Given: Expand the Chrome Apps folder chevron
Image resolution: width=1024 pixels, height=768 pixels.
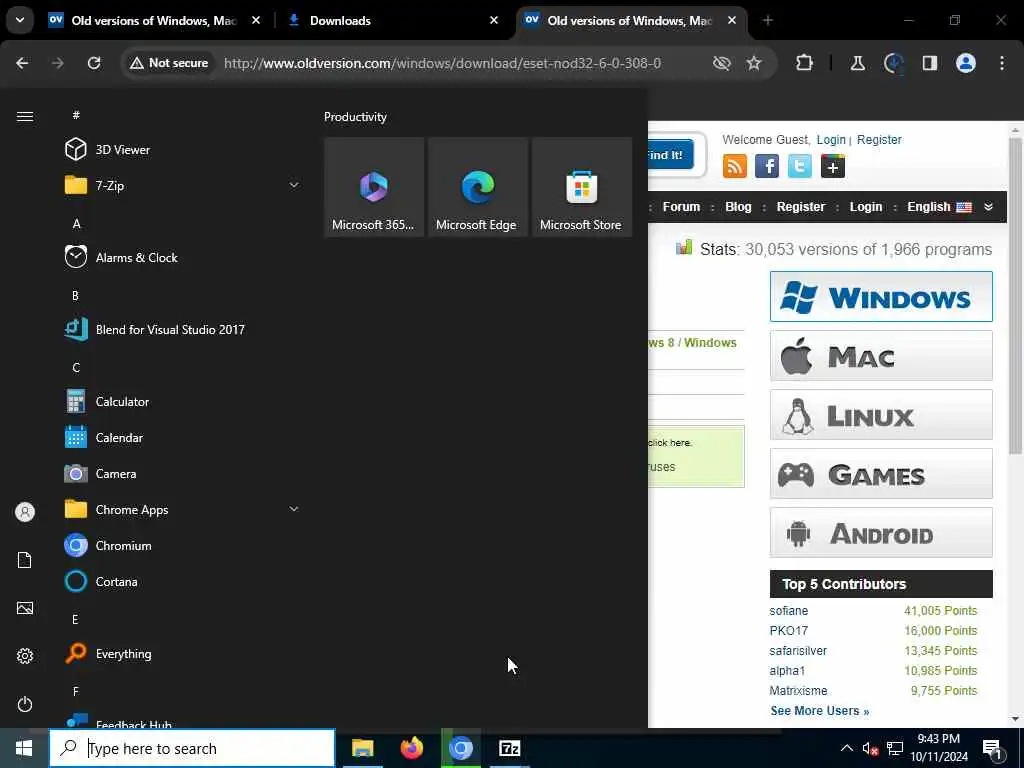Looking at the screenshot, I should 294,509.
